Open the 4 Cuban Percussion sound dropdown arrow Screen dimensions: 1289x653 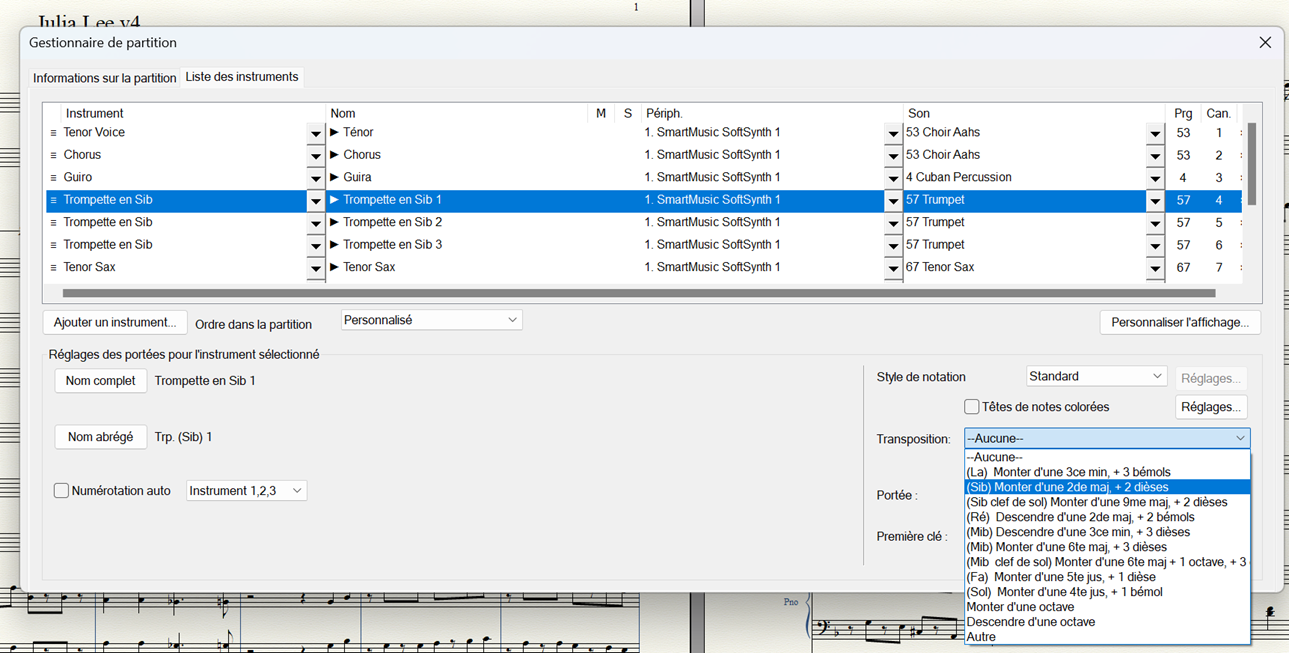pyautogui.click(x=1155, y=178)
